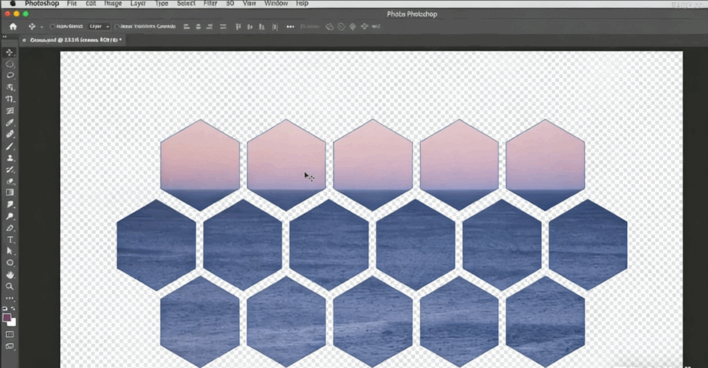Viewport: 708px width, 368px height.
Task: Select the Clone Stamp tool
Action: point(9,158)
